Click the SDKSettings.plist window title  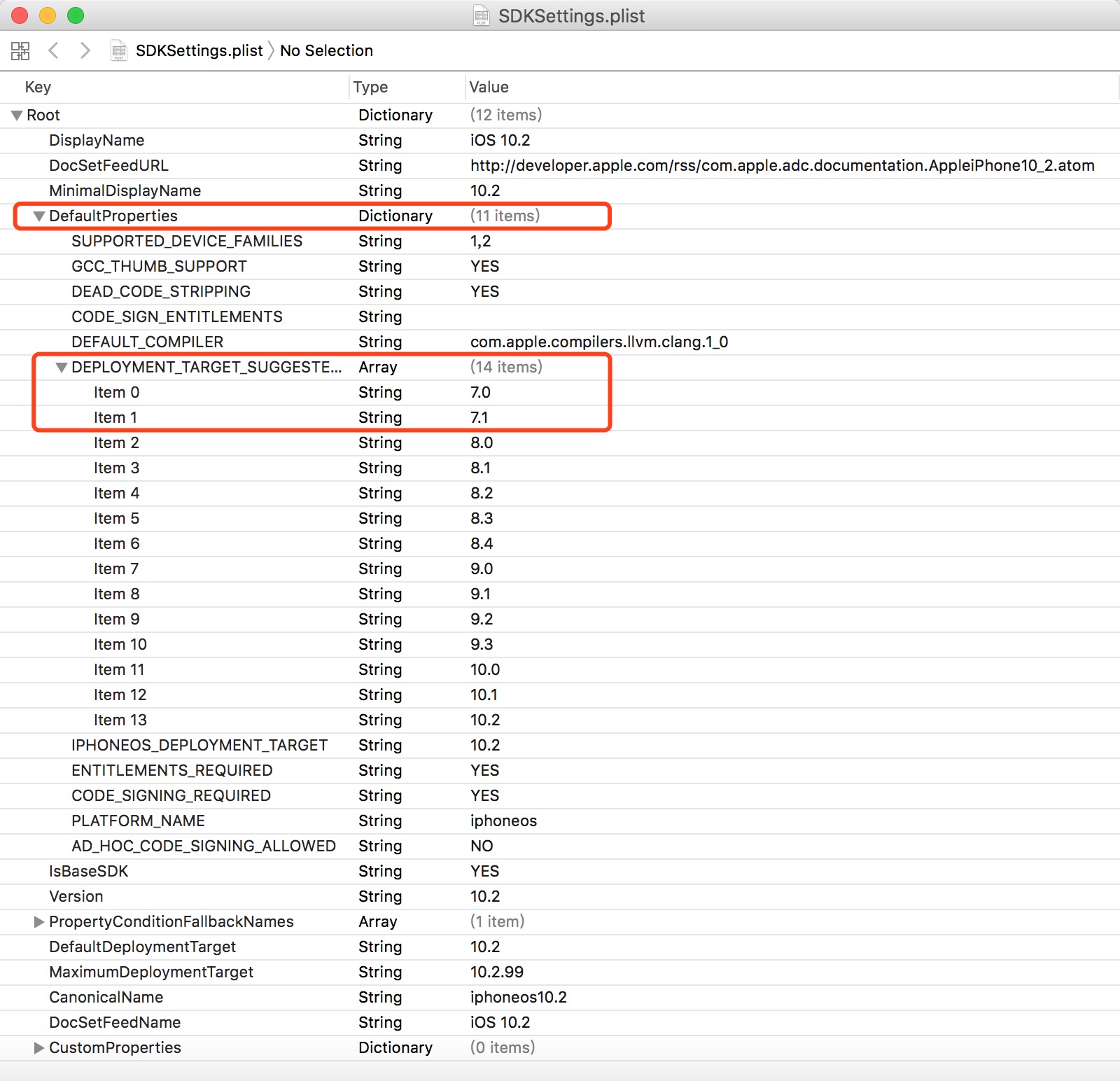click(571, 15)
